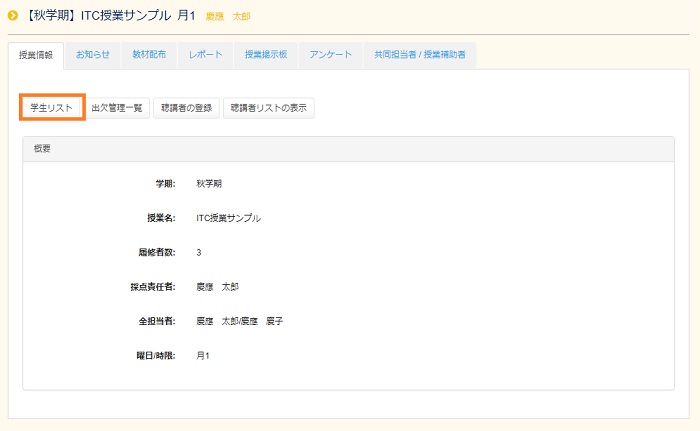Switch to 共同担当者 / 授業補助者 tab

[x=419, y=55]
